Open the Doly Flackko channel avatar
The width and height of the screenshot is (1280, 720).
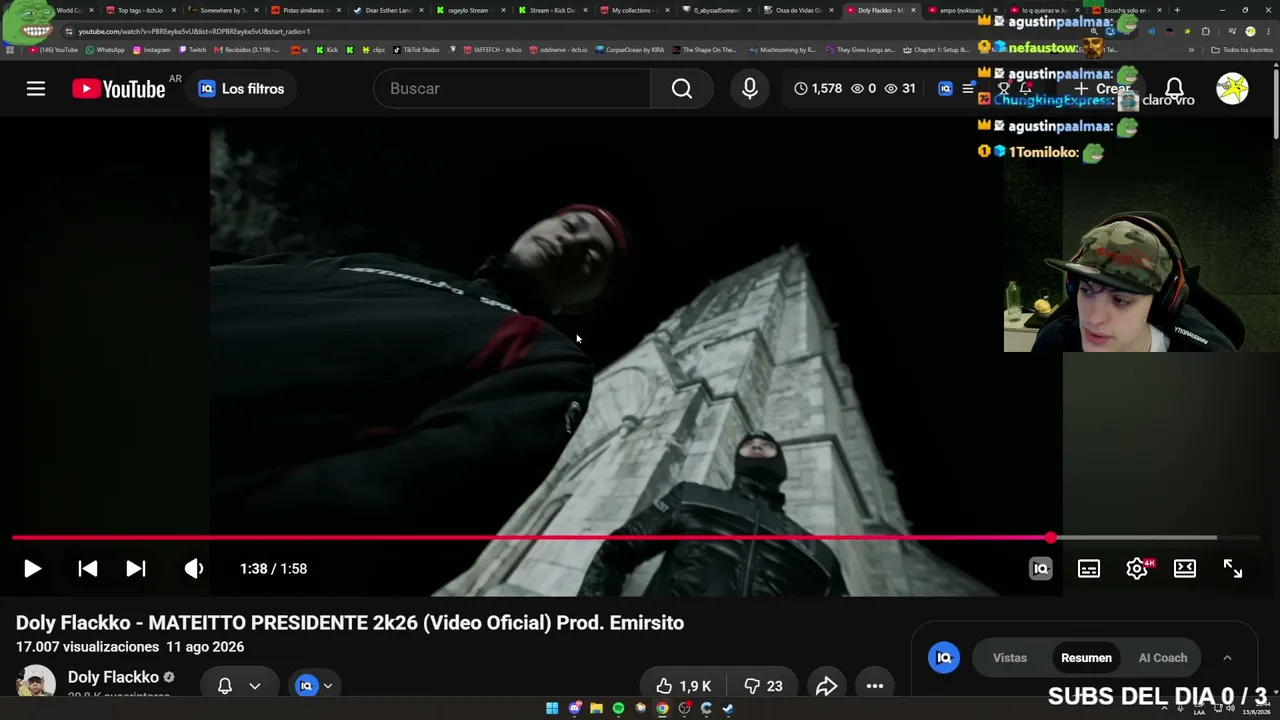36,683
